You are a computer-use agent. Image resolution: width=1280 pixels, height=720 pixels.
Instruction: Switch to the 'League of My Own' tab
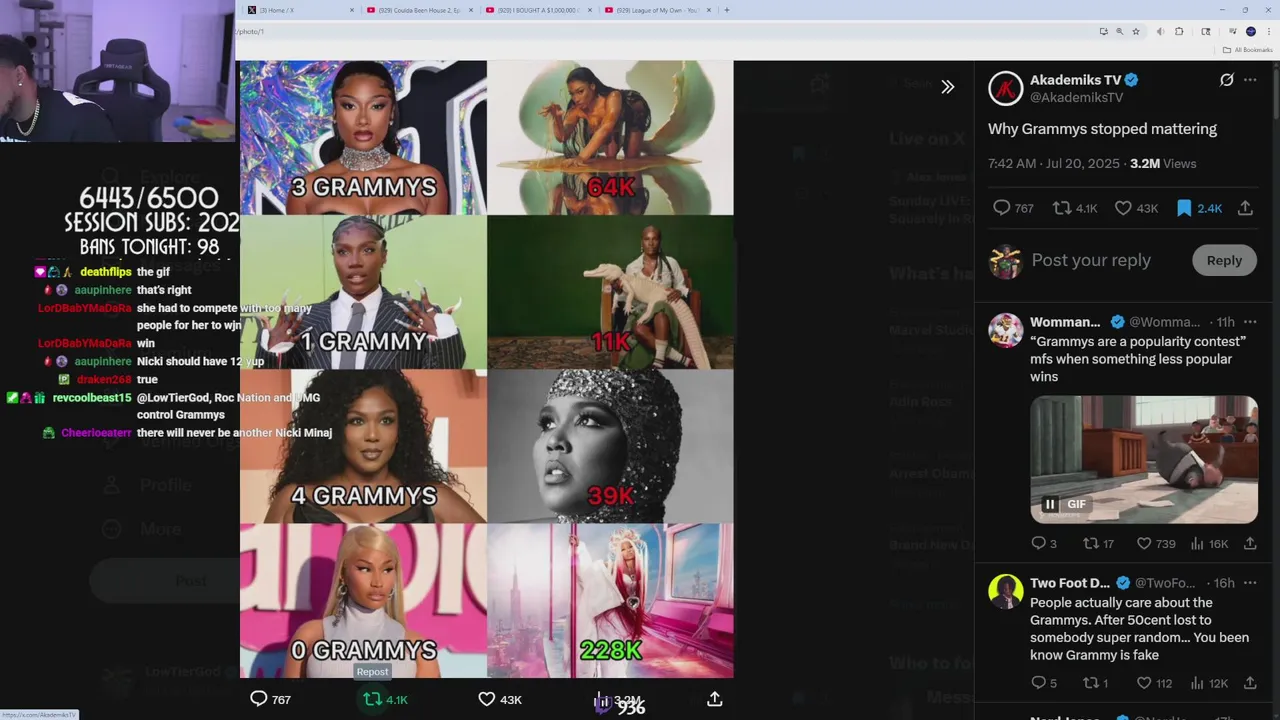click(656, 10)
